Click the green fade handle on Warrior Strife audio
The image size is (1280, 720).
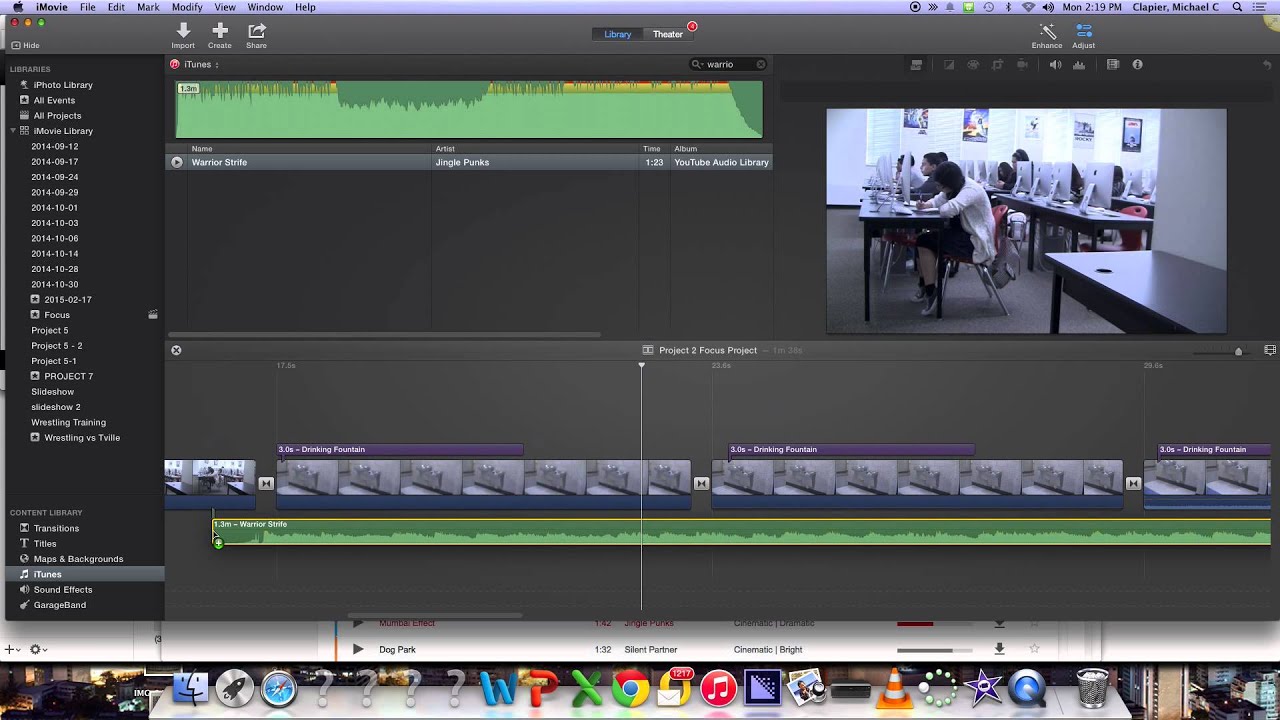point(218,542)
